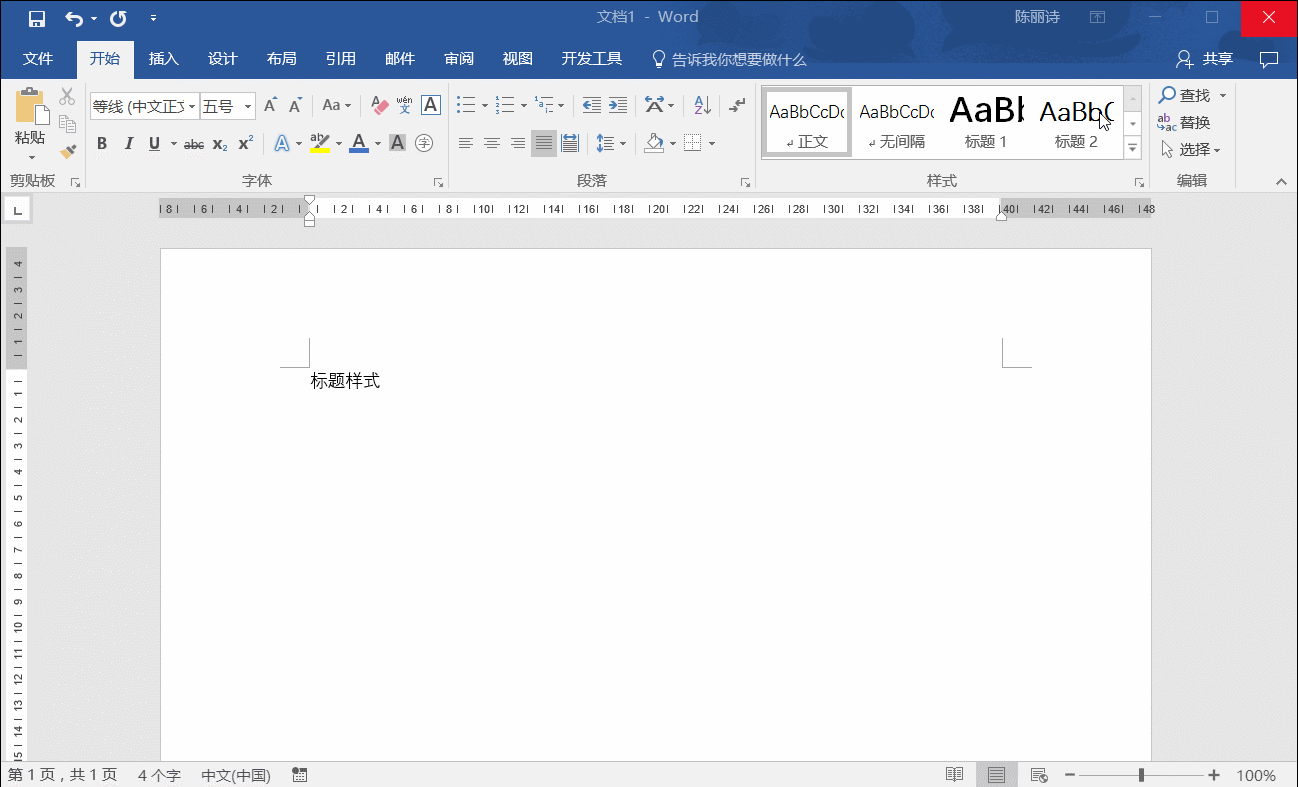Click the zoom in plus icon
The image size is (1298, 787).
[1214, 775]
